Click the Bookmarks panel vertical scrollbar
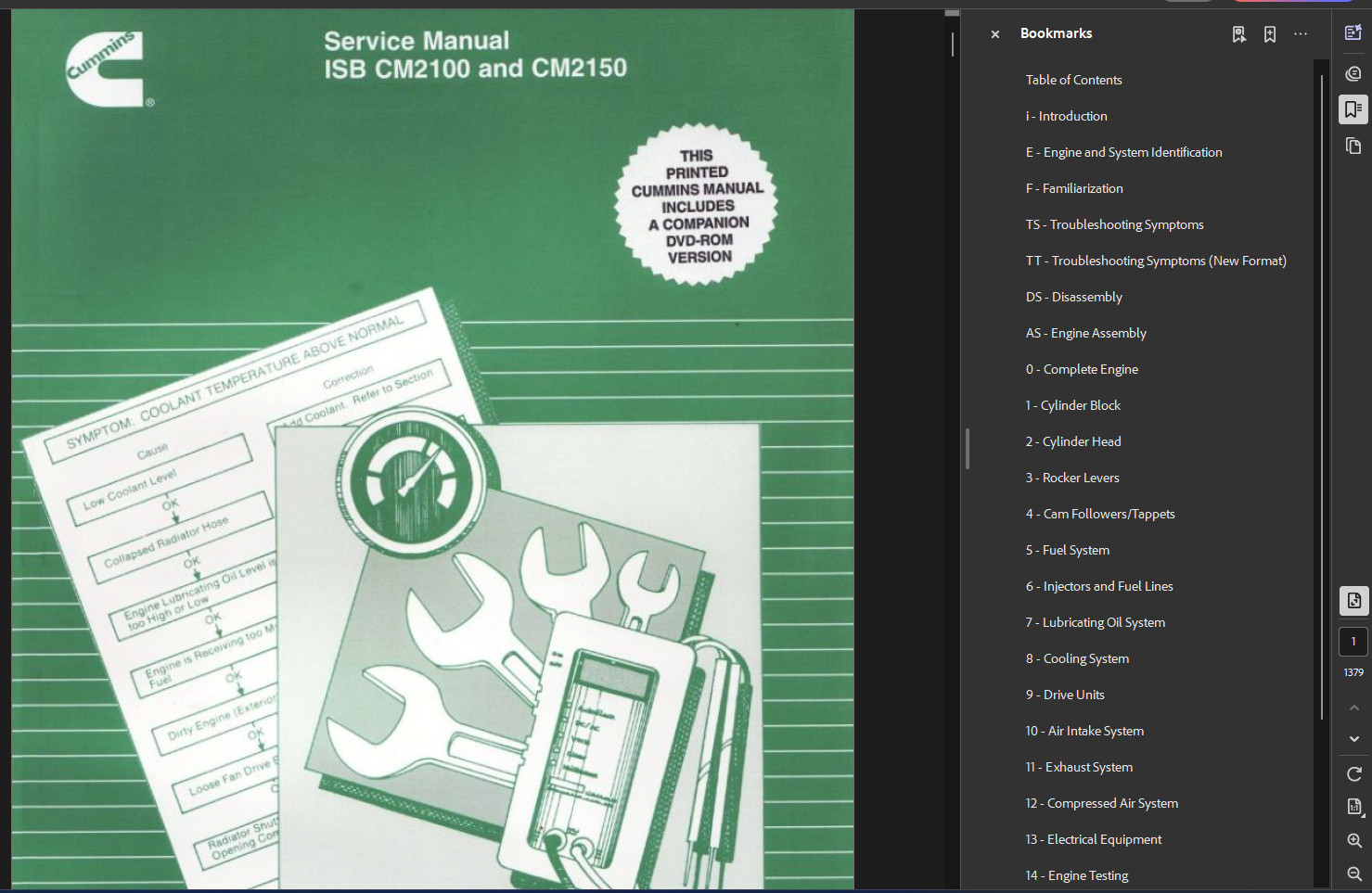Viewport: 1372px width, 893px height. 1321,397
